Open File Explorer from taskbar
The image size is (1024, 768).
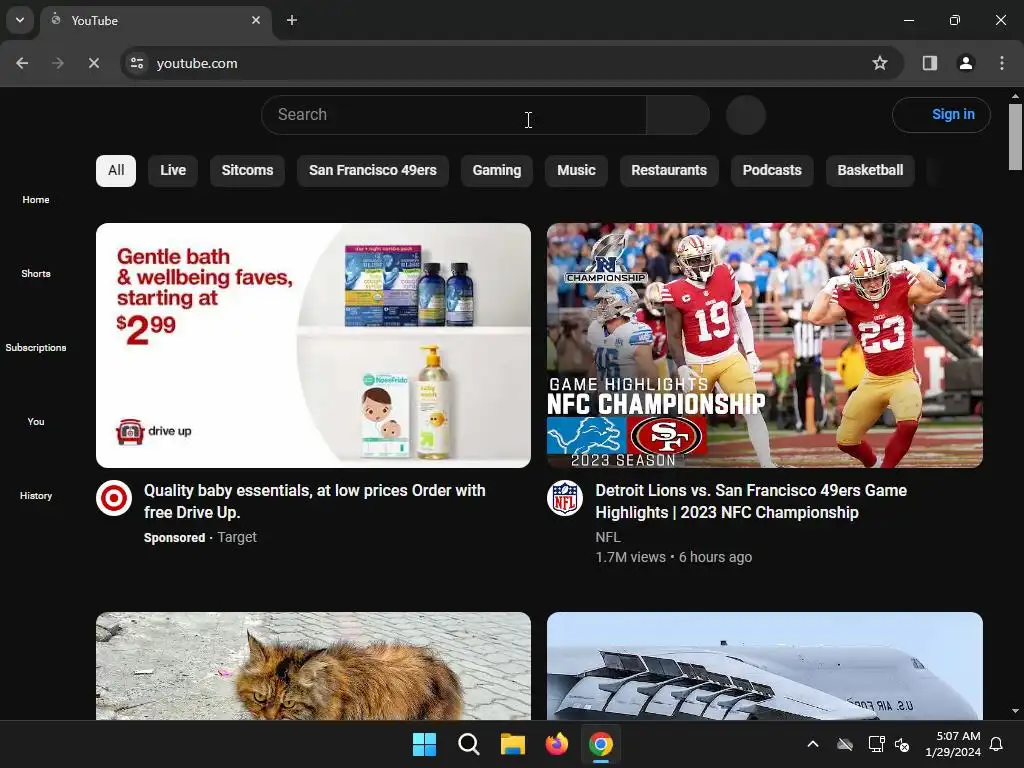click(x=513, y=744)
